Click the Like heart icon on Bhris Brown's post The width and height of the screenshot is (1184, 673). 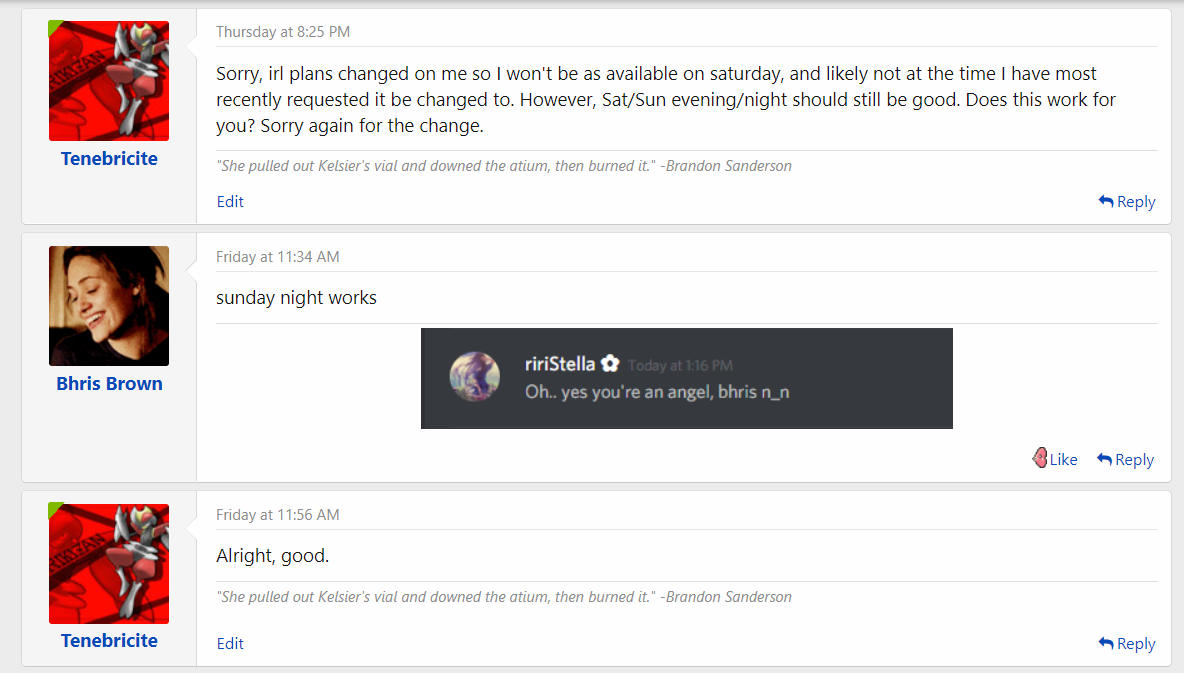coord(1040,459)
